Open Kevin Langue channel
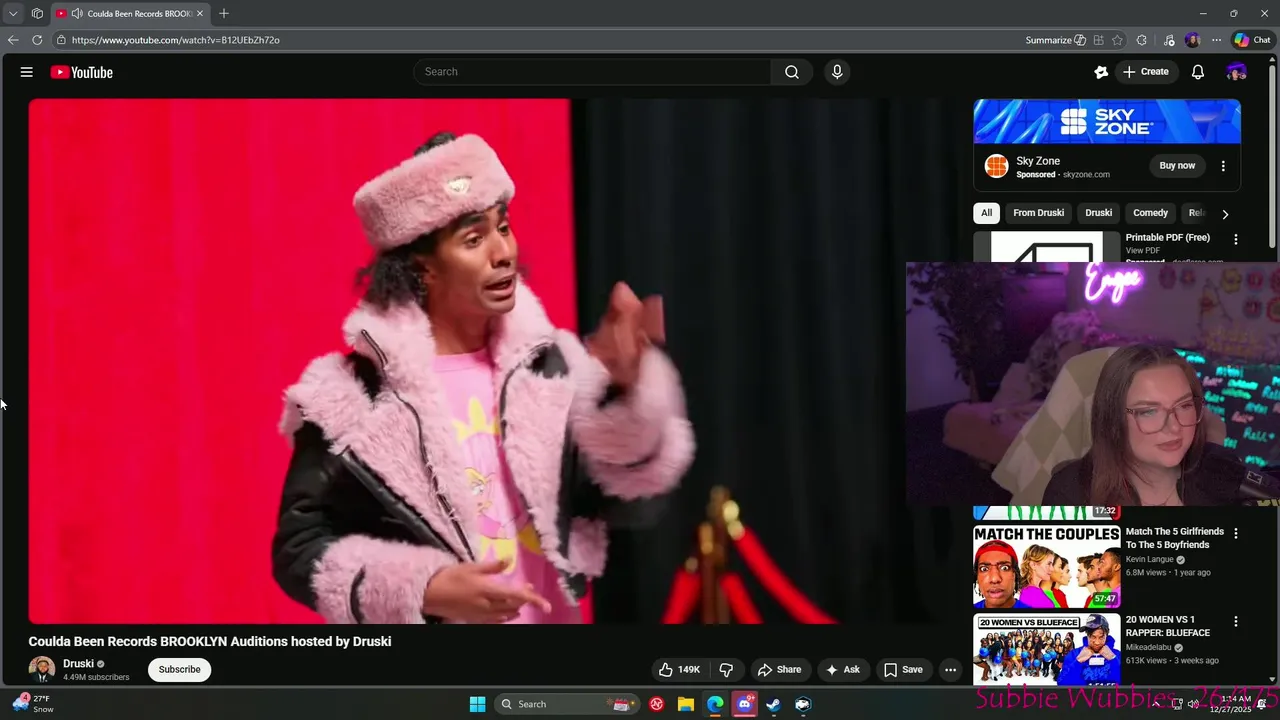The image size is (1280, 720). (x=1150, y=560)
